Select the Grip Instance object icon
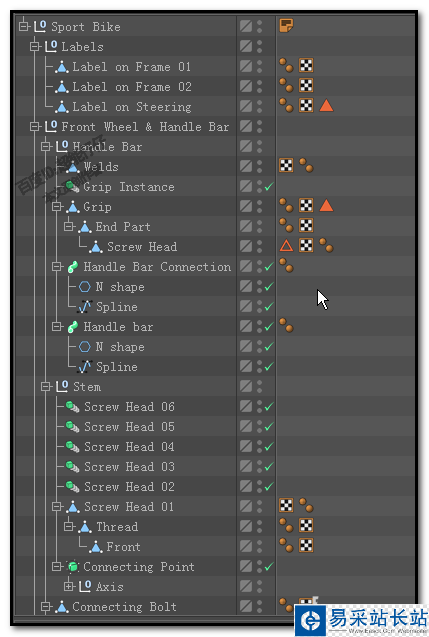Viewport: 429px width, 637px height. click(x=72, y=186)
